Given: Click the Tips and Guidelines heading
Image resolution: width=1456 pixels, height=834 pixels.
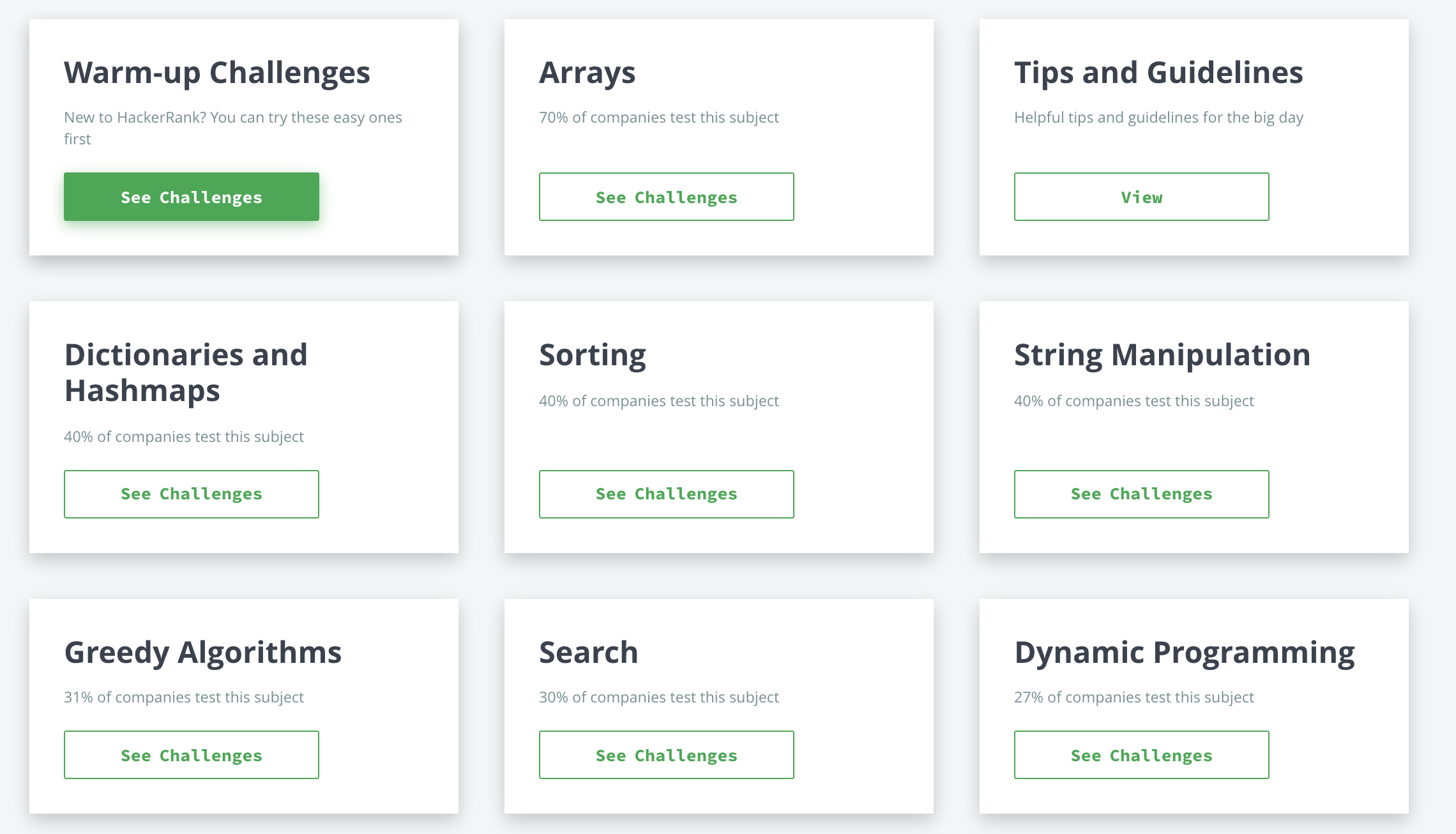Looking at the screenshot, I should tap(1158, 73).
